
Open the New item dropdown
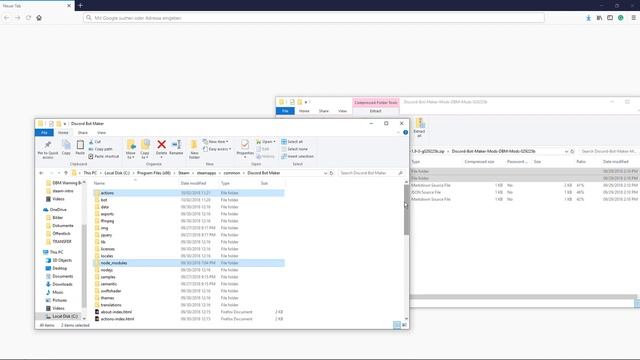[216, 142]
